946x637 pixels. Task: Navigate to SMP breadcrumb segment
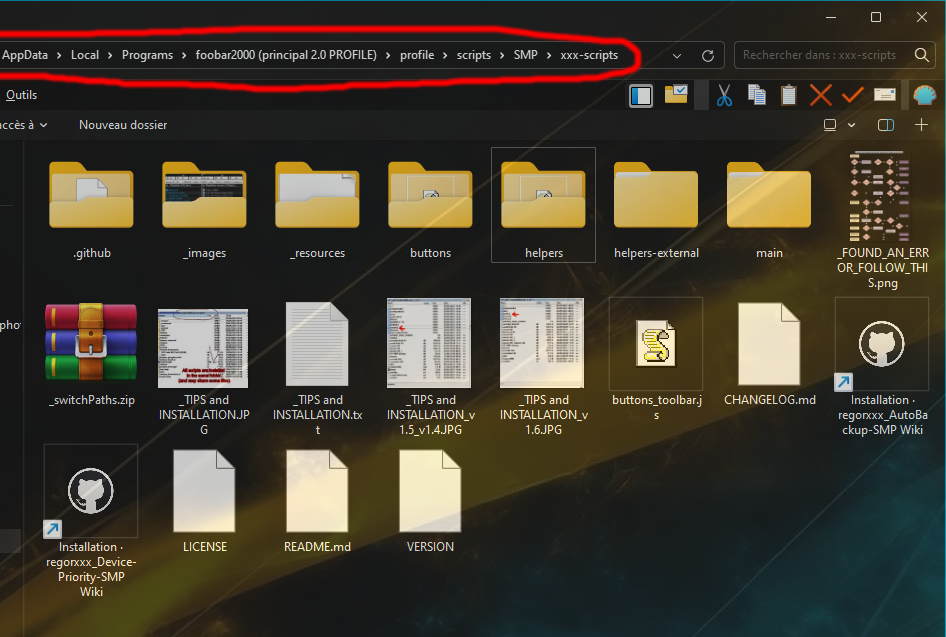coord(525,55)
